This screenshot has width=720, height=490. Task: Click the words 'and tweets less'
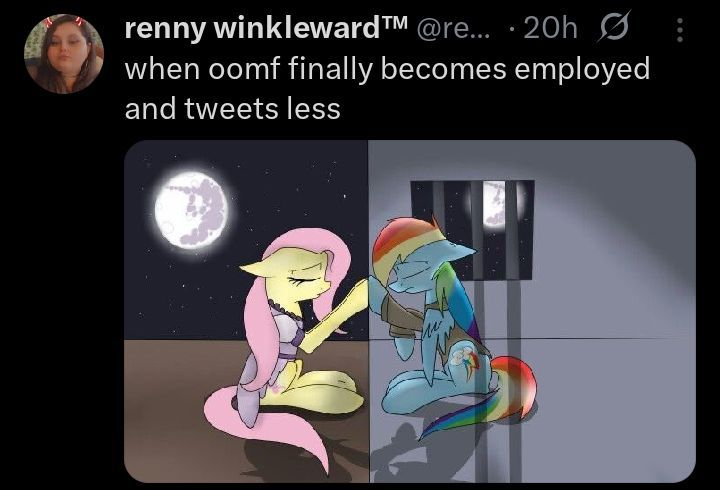pyautogui.click(x=232, y=109)
